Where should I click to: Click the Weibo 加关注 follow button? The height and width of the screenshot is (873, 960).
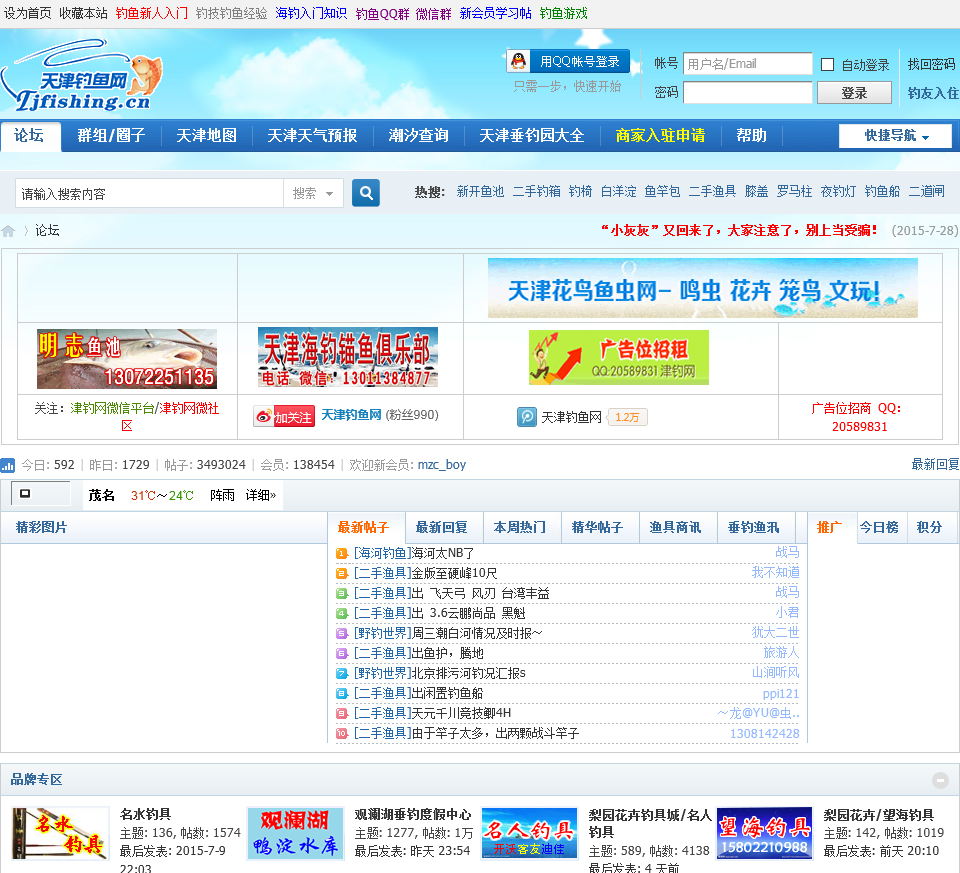[x=285, y=416]
